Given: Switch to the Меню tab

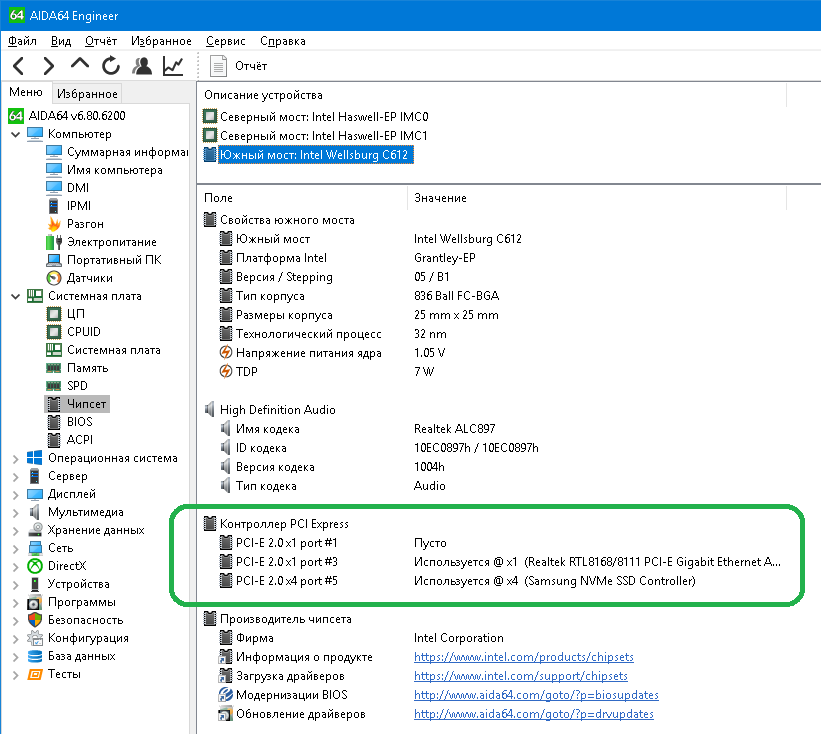Looking at the screenshot, I should click(x=26, y=92).
